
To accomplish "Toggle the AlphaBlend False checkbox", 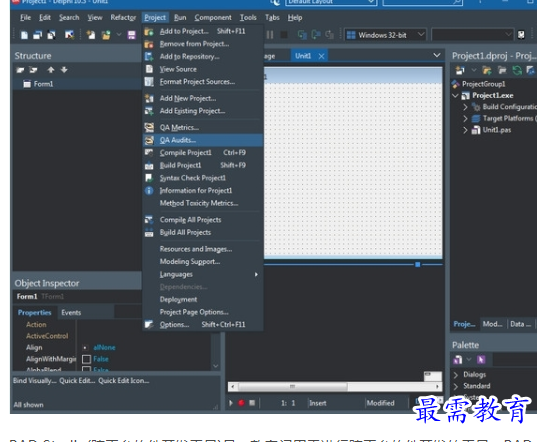I will 87,369.
